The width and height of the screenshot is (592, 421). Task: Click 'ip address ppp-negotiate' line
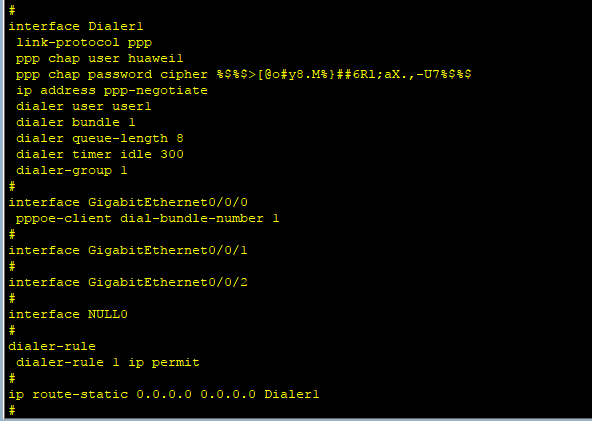[112, 91]
